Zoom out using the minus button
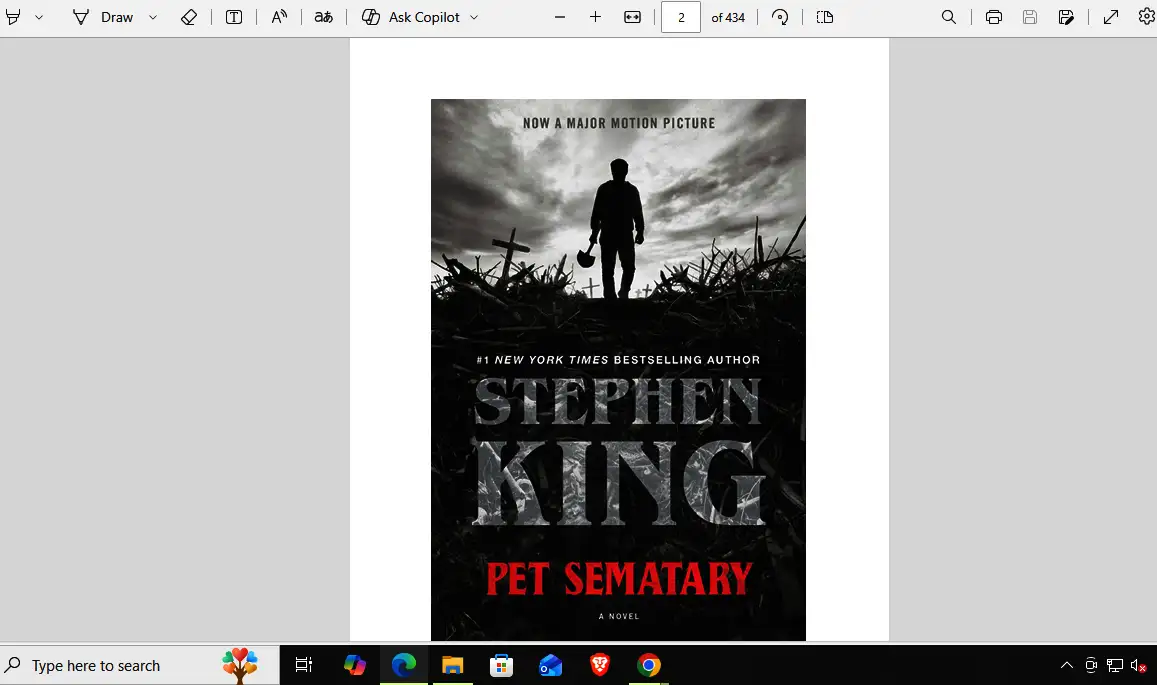The image size is (1157, 685). 560,17
